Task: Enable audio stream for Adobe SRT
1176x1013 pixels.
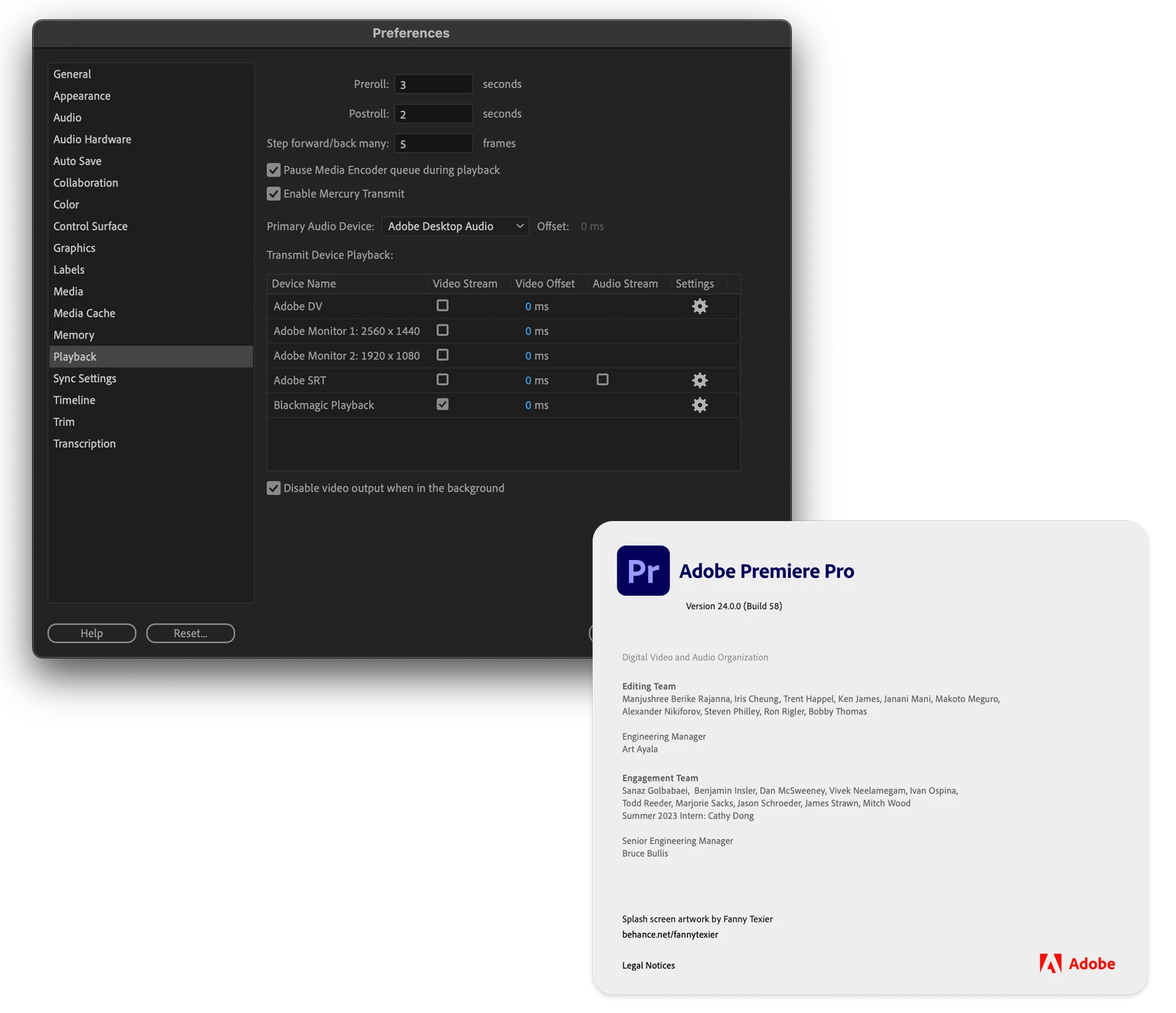Action: tap(603, 380)
